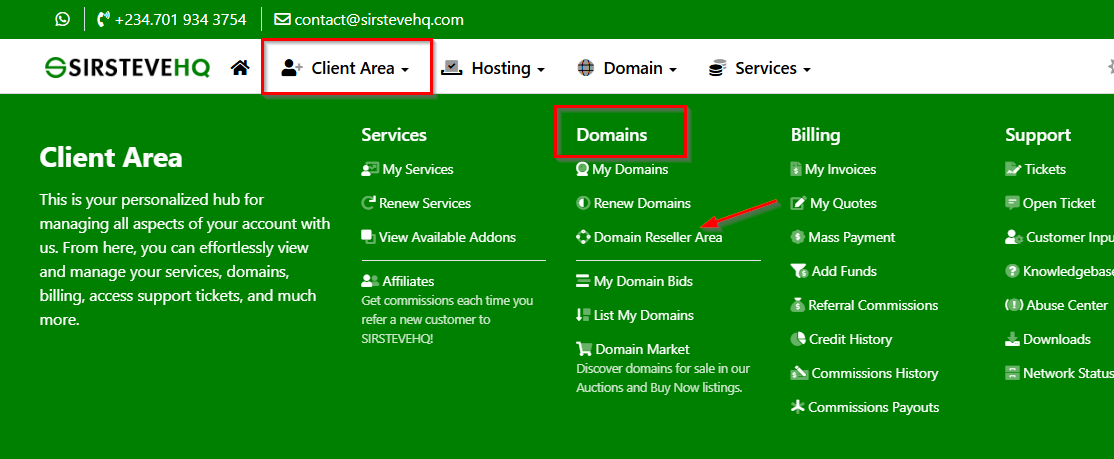
Task: View My Invoices link
Action: [840, 170]
